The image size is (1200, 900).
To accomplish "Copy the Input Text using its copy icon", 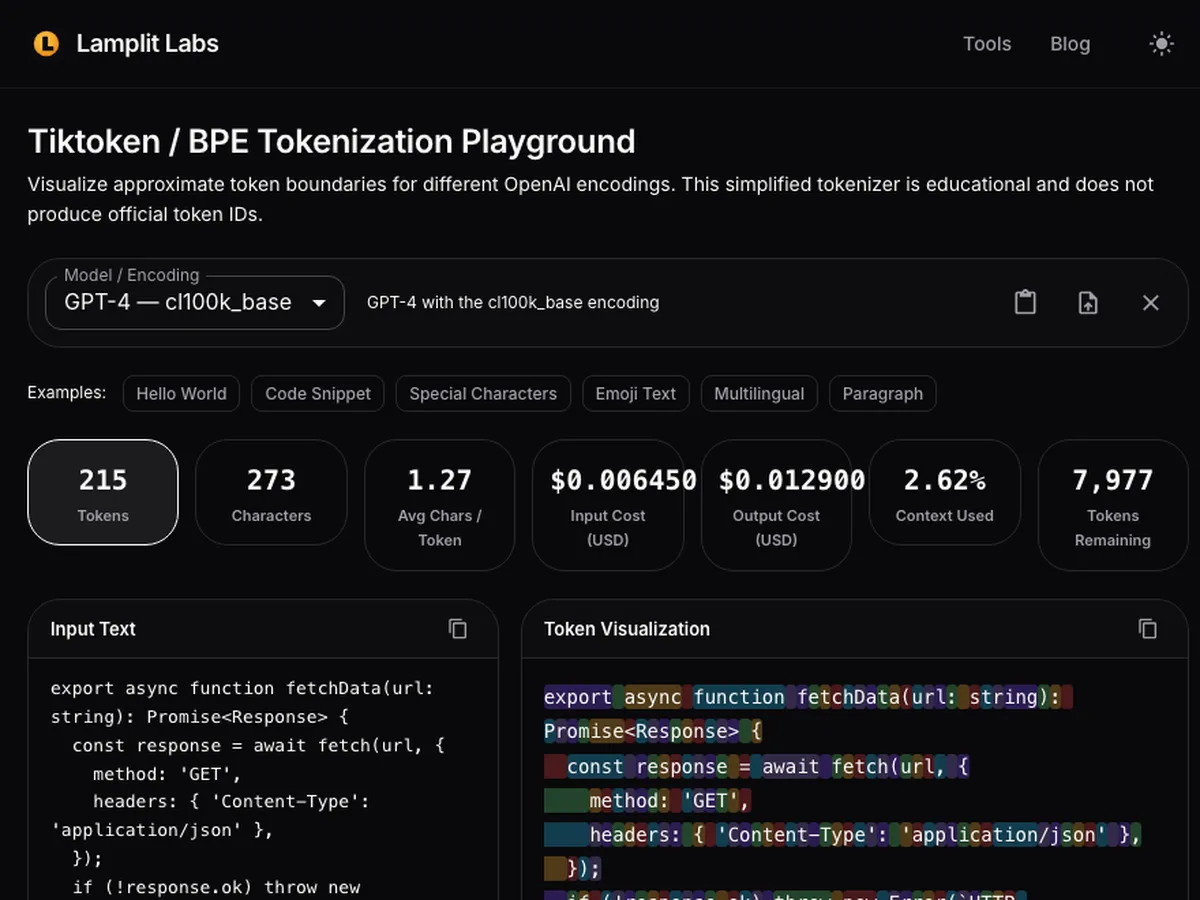I will [x=458, y=629].
